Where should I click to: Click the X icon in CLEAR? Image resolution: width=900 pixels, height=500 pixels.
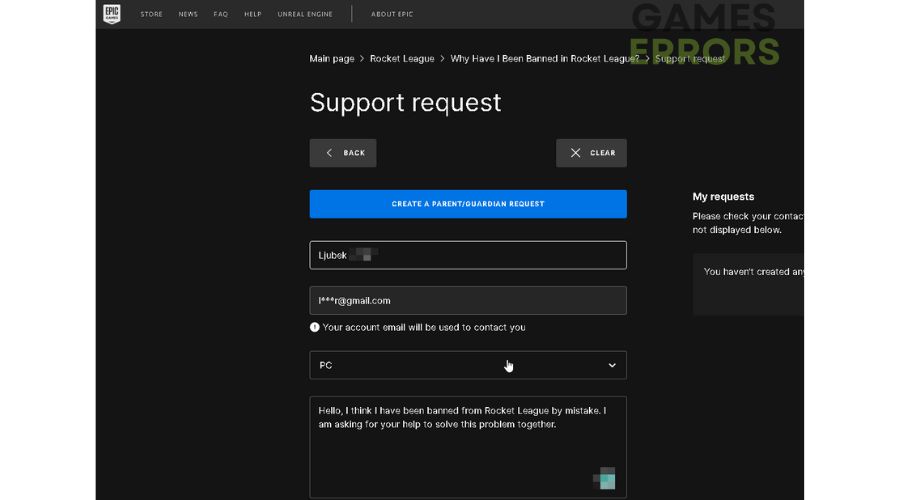click(x=576, y=153)
